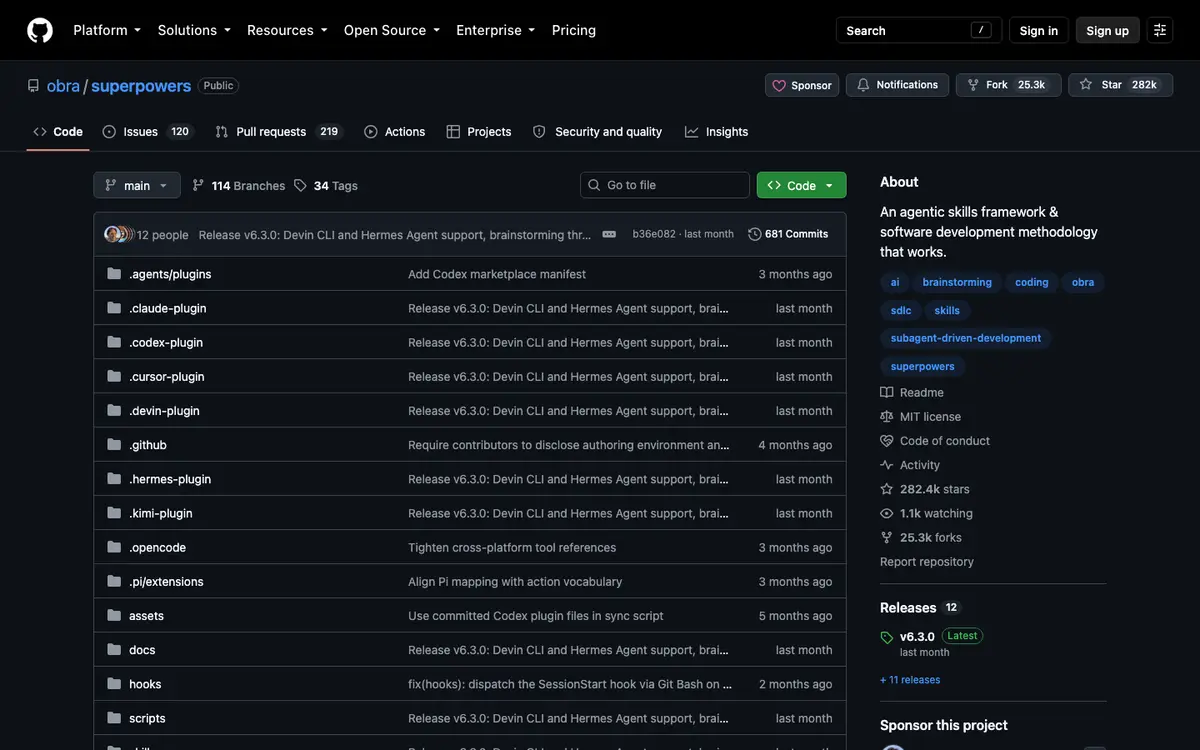
Task: Switch to the Actions tab
Action: coord(395,132)
